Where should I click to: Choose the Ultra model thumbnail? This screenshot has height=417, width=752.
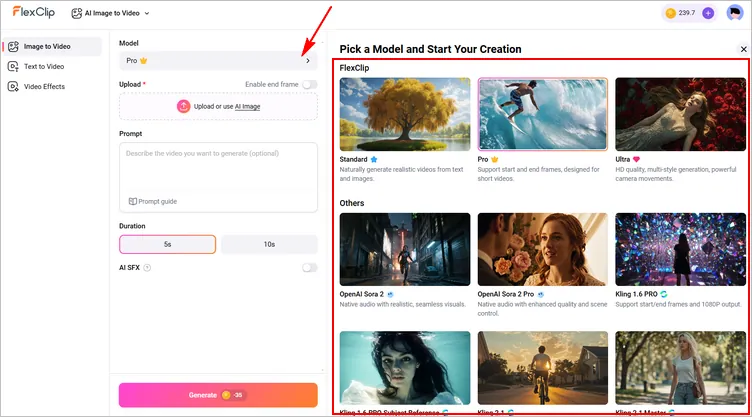[x=681, y=114]
